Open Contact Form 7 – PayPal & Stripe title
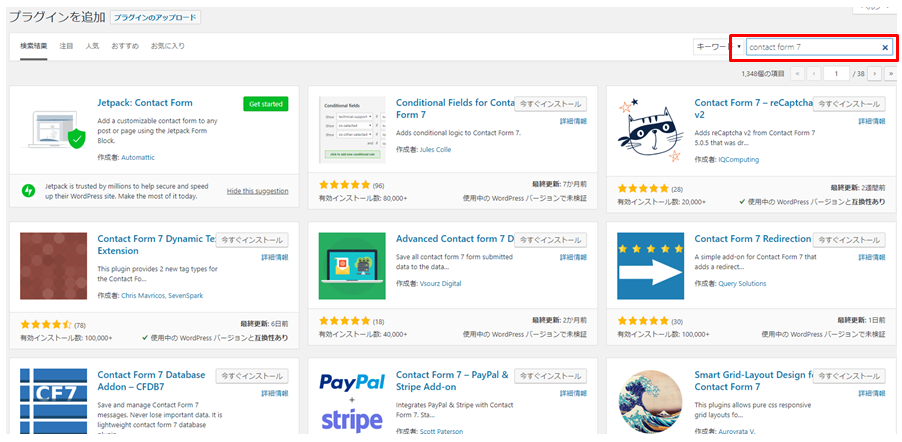902x442 pixels. point(452,380)
